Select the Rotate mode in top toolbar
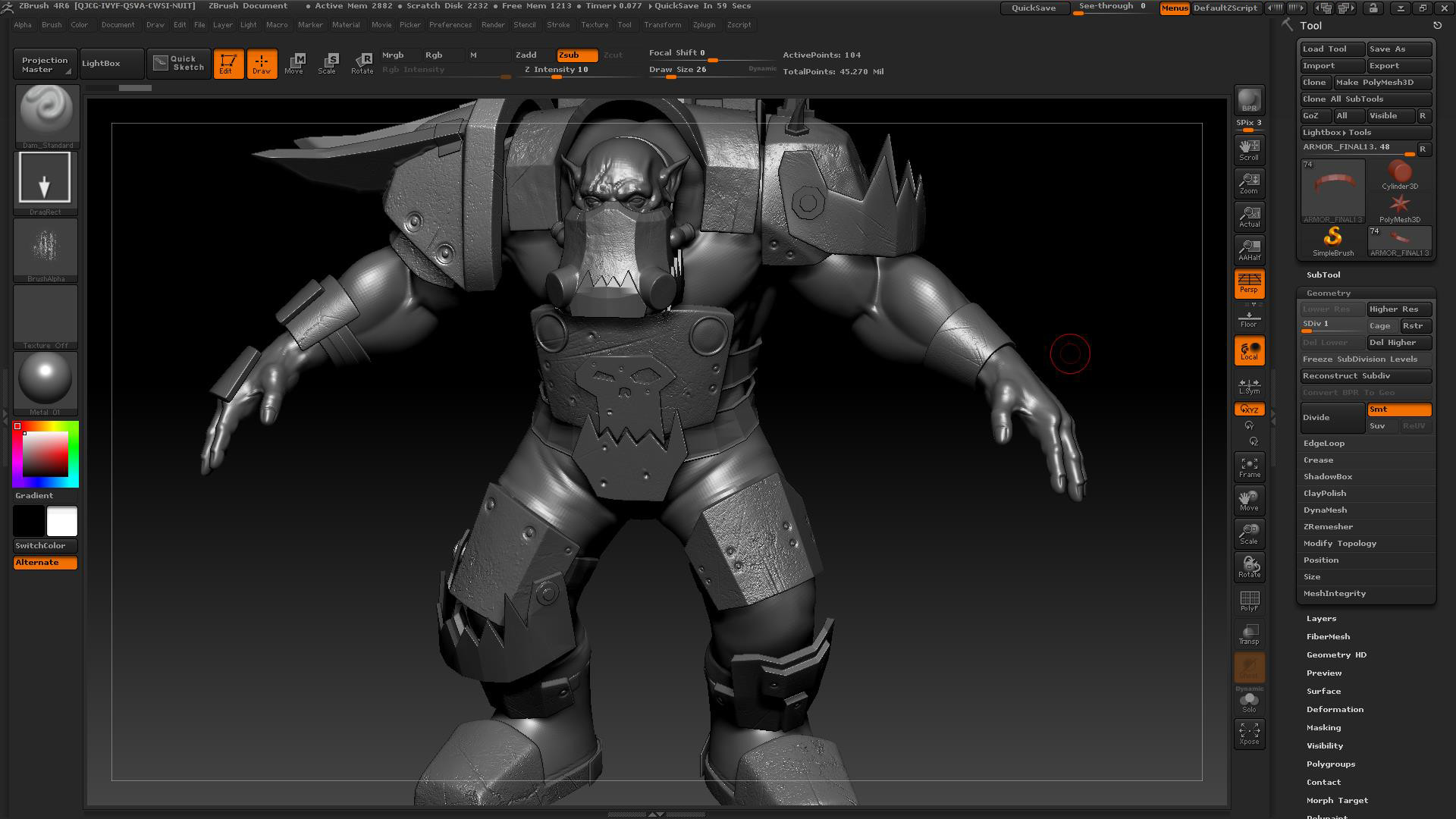 362,63
